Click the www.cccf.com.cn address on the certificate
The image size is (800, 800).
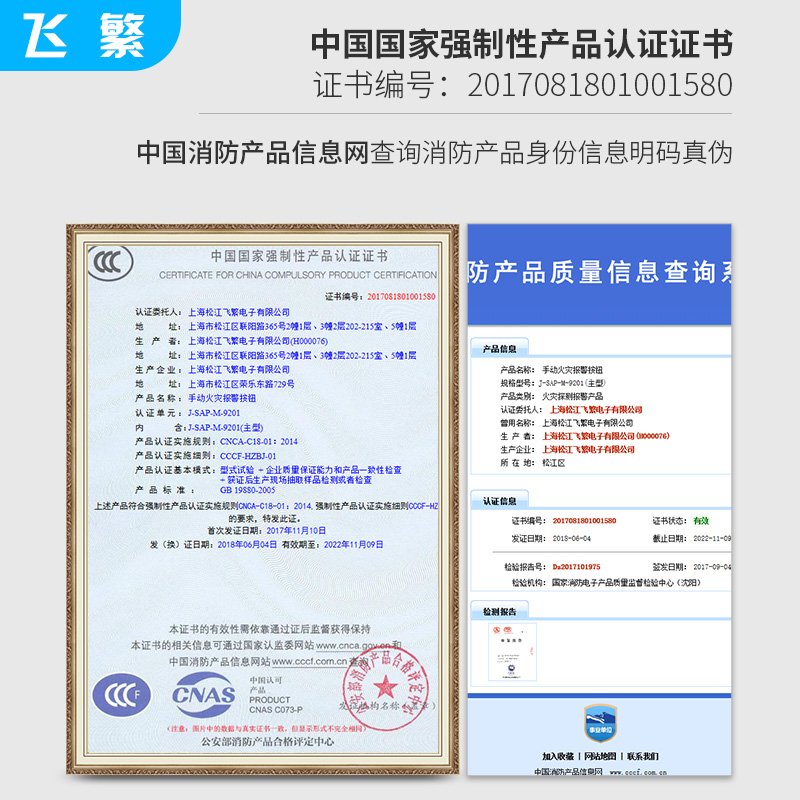click(x=309, y=662)
